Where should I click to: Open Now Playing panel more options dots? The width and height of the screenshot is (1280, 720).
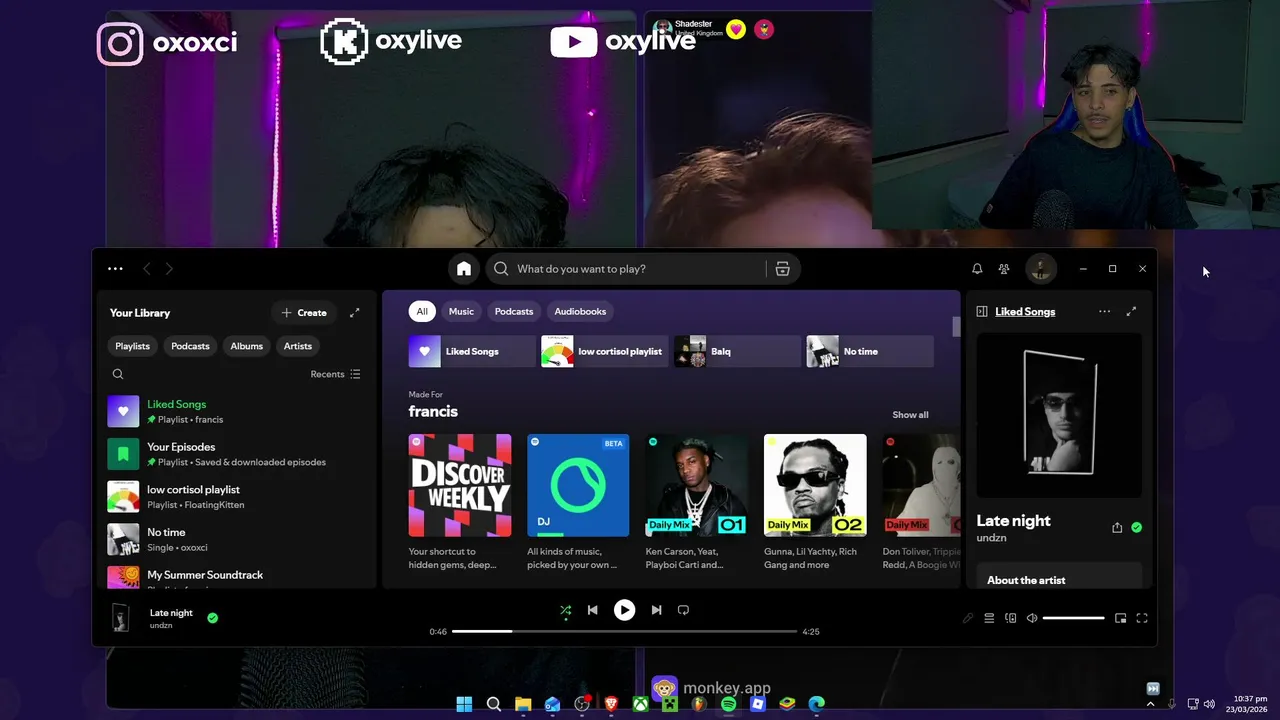(x=1104, y=312)
